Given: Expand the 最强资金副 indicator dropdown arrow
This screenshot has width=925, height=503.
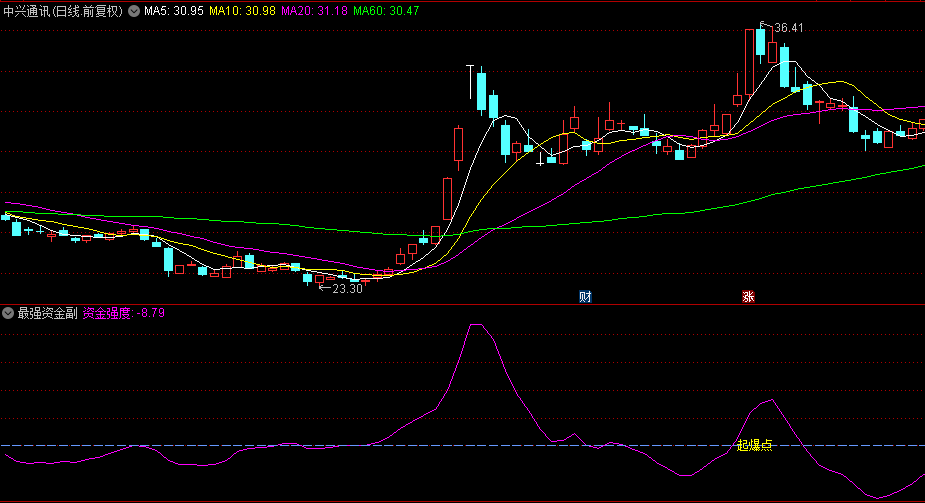Looking at the screenshot, I should click(8, 313).
